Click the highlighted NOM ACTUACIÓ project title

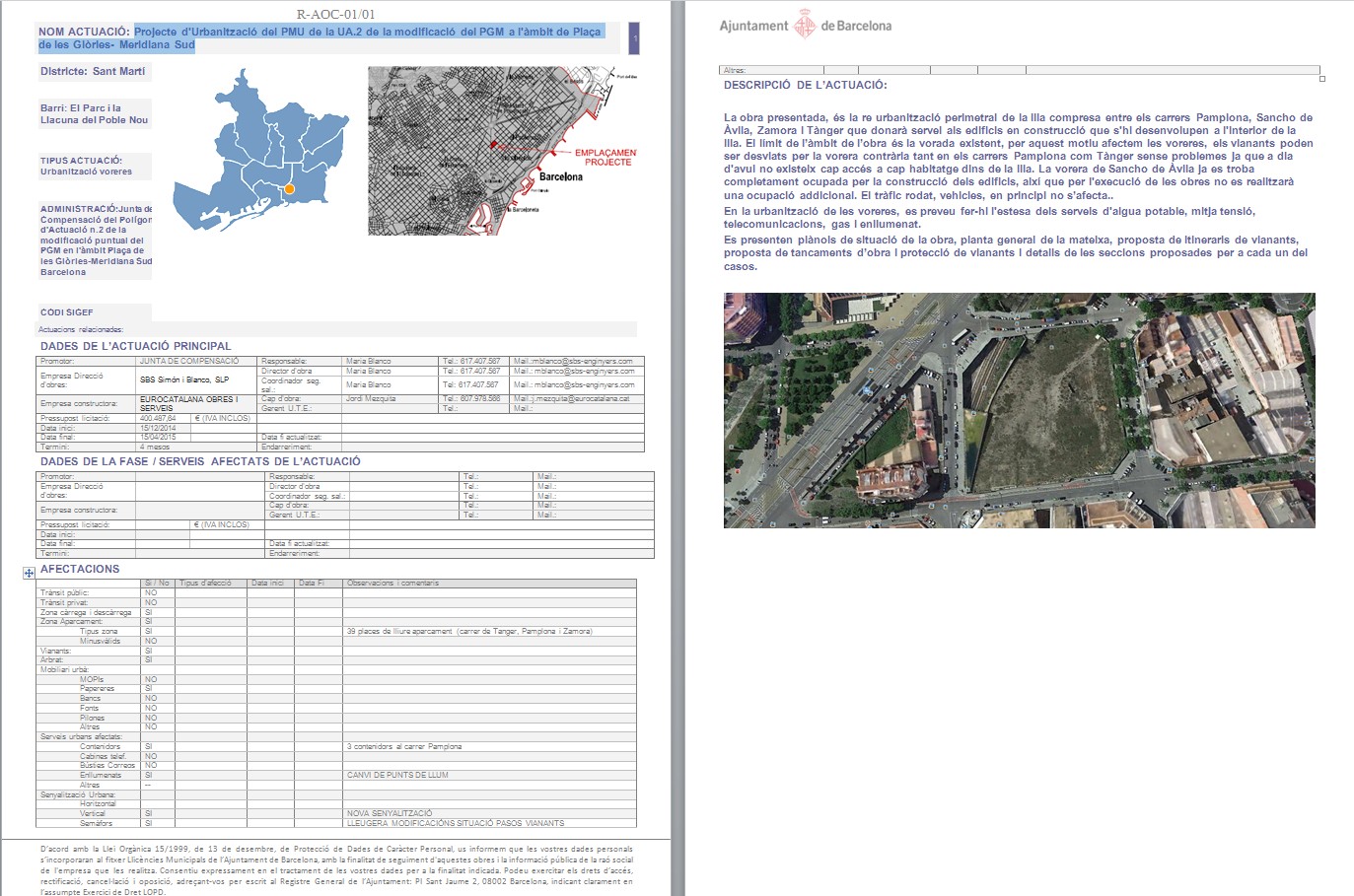pos(367,33)
